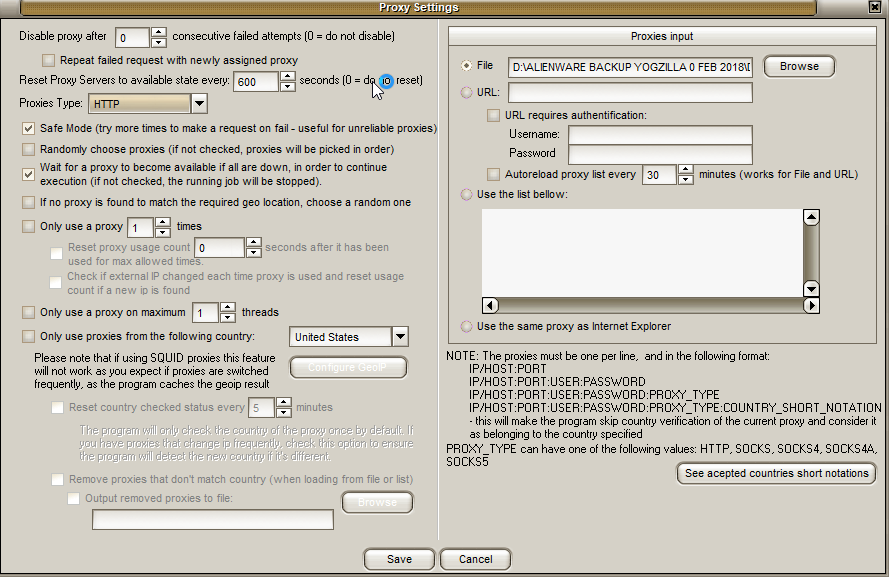Viewport: 889px width, 577px height.
Task: Uncheck Wait for a proxy to become available
Action: (28, 174)
